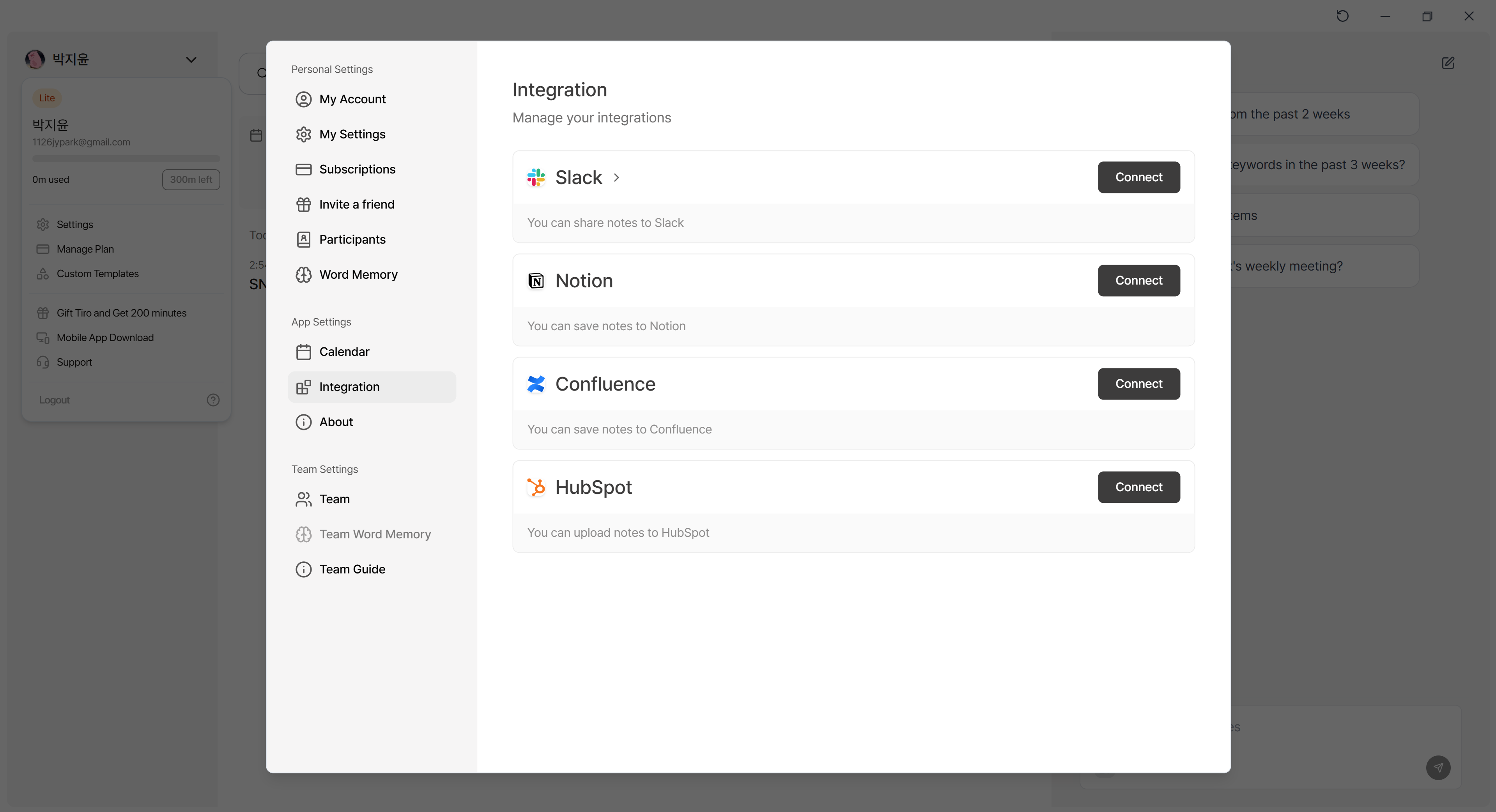Open the Word Memory settings
The height and width of the screenshot is (812, 1496).
[358, 275]
